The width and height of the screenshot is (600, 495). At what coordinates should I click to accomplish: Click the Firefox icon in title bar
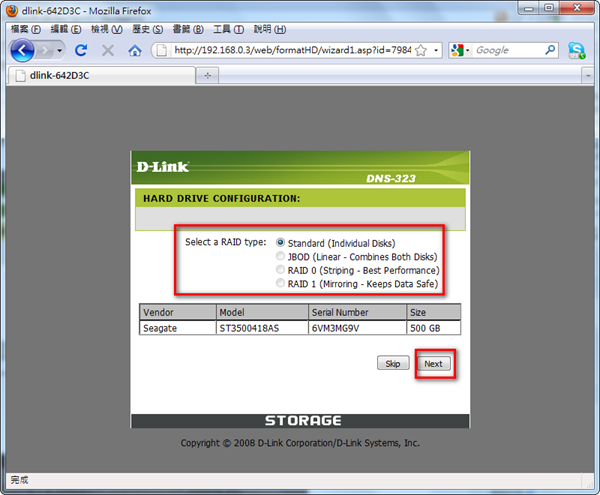click(x=12, y=10)
